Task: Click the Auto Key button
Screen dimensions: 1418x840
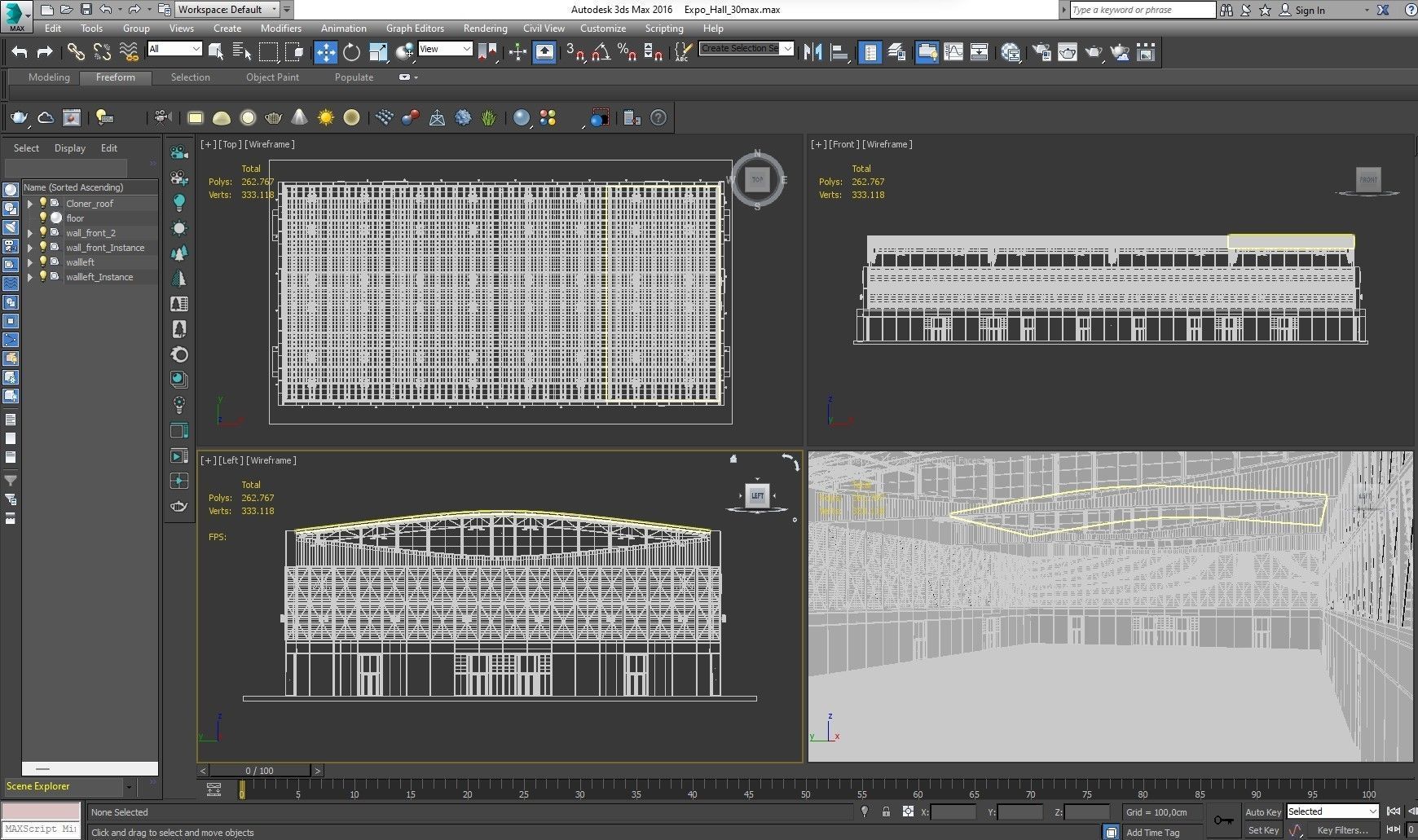Action: (x=1262, y=811)
